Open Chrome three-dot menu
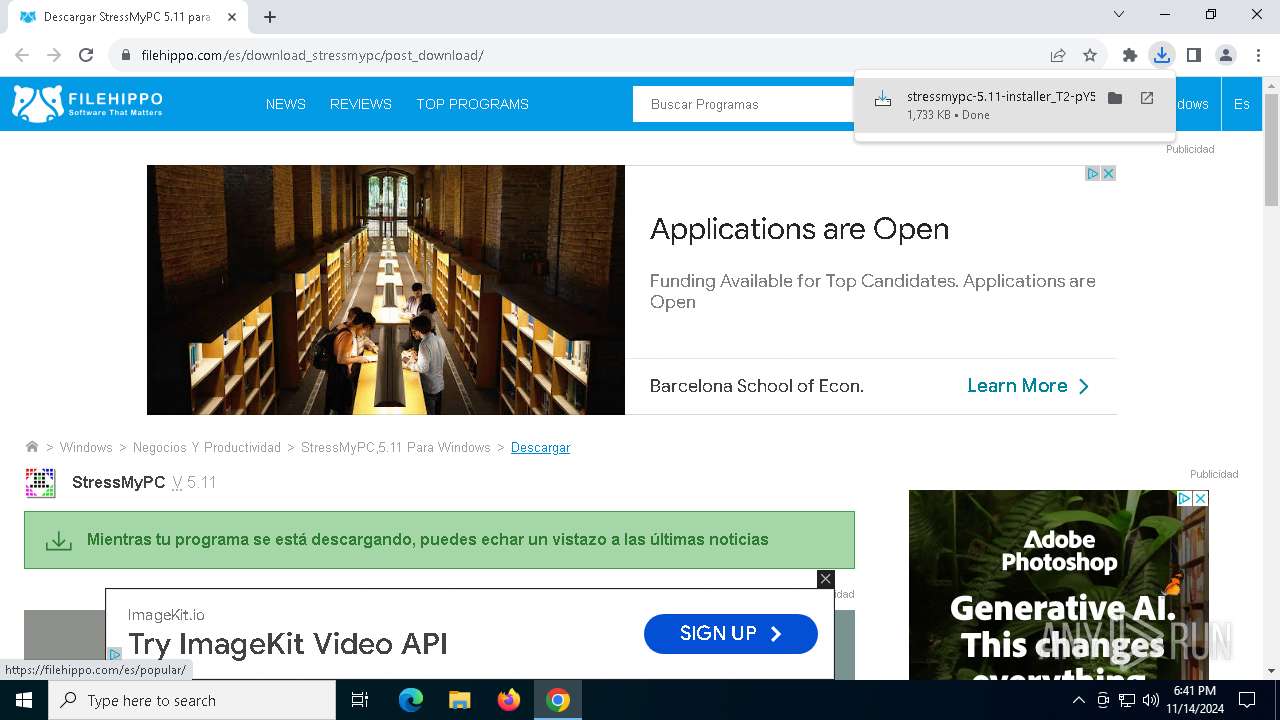The height and width of the screenshot is (720, 1280). click(1258, 55)
